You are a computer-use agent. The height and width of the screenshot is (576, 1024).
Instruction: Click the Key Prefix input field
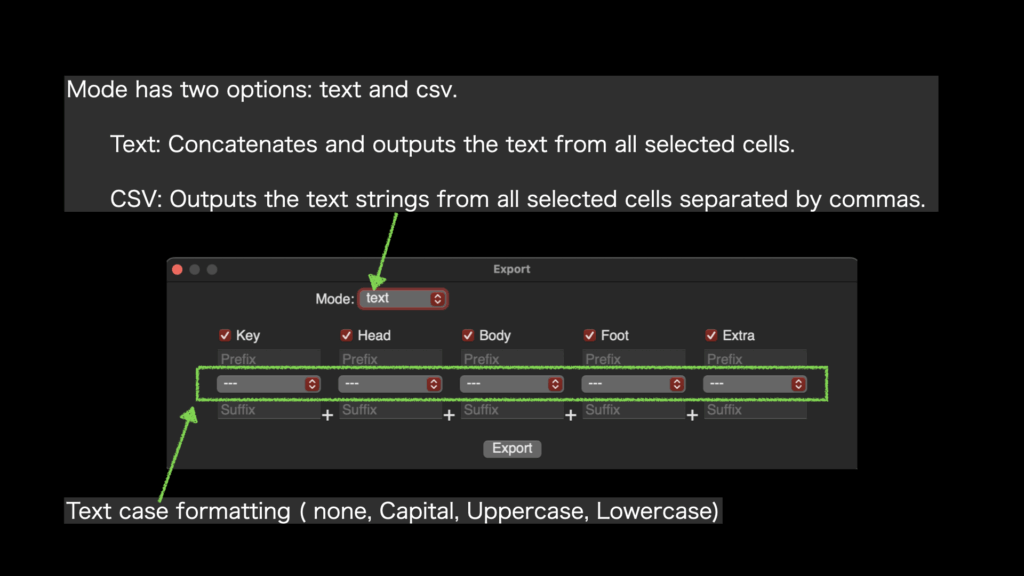[269, 359]
